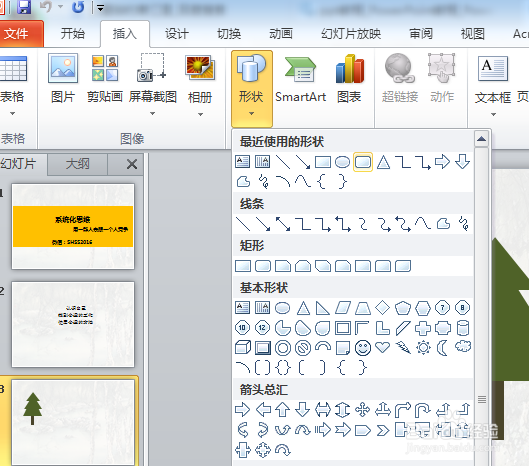Select the cross shape in 基本形状
Viewport: 529px width, 466px height.
coord(423,328)
